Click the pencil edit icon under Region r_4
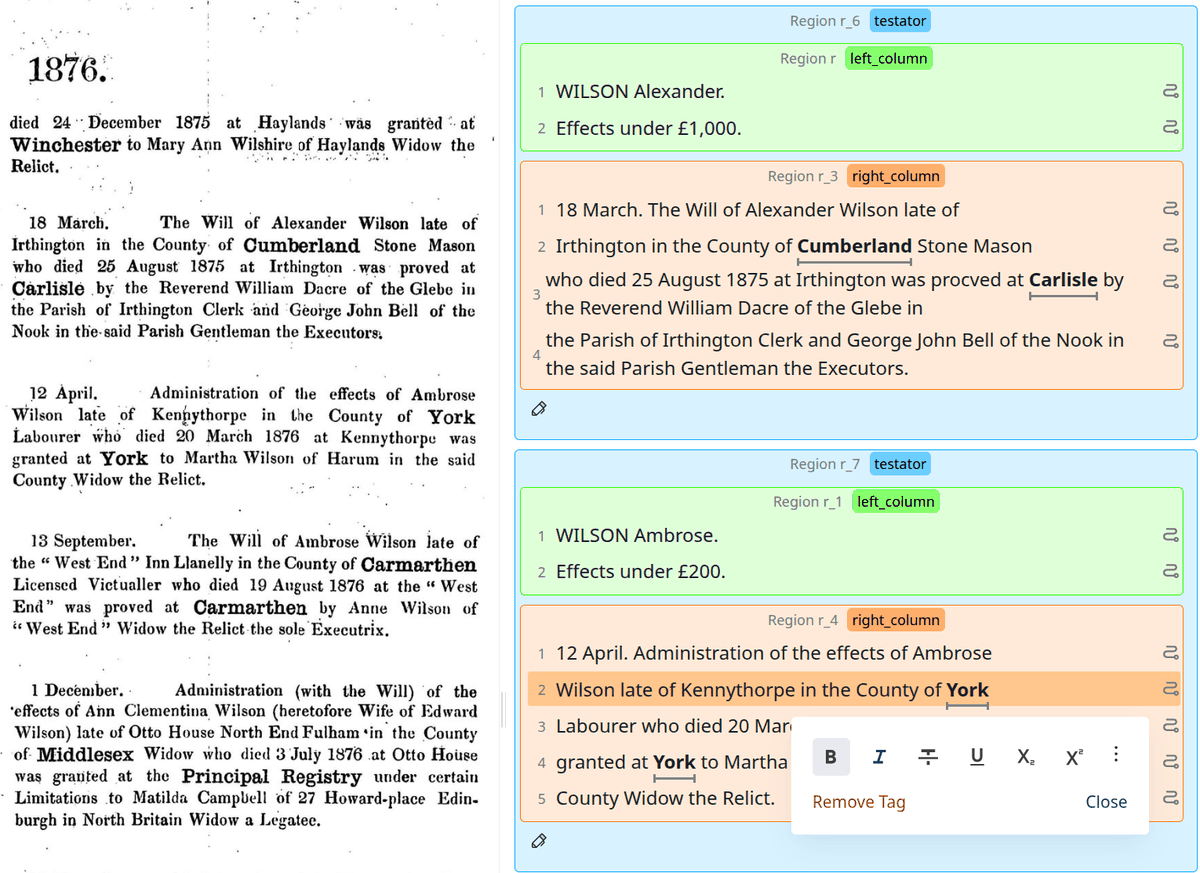This screenshot has height=873, width=1200. coord(538,840)
